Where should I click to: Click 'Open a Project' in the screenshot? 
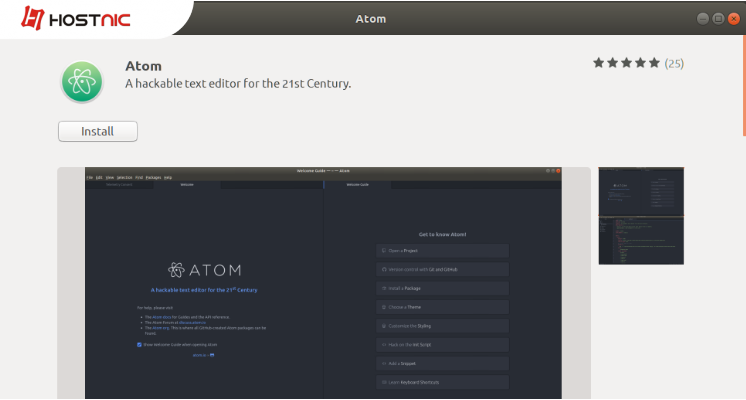pos(442,251)
